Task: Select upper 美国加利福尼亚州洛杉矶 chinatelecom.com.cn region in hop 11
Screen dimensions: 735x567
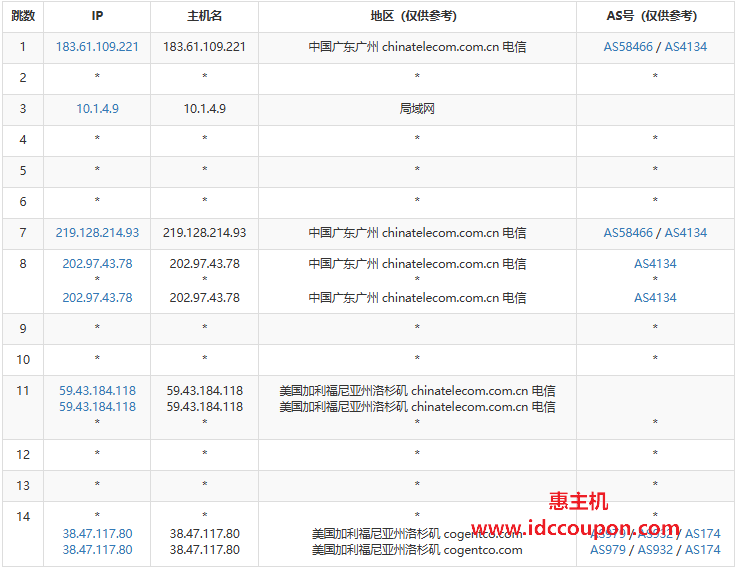Action: [x=417, y=391]
